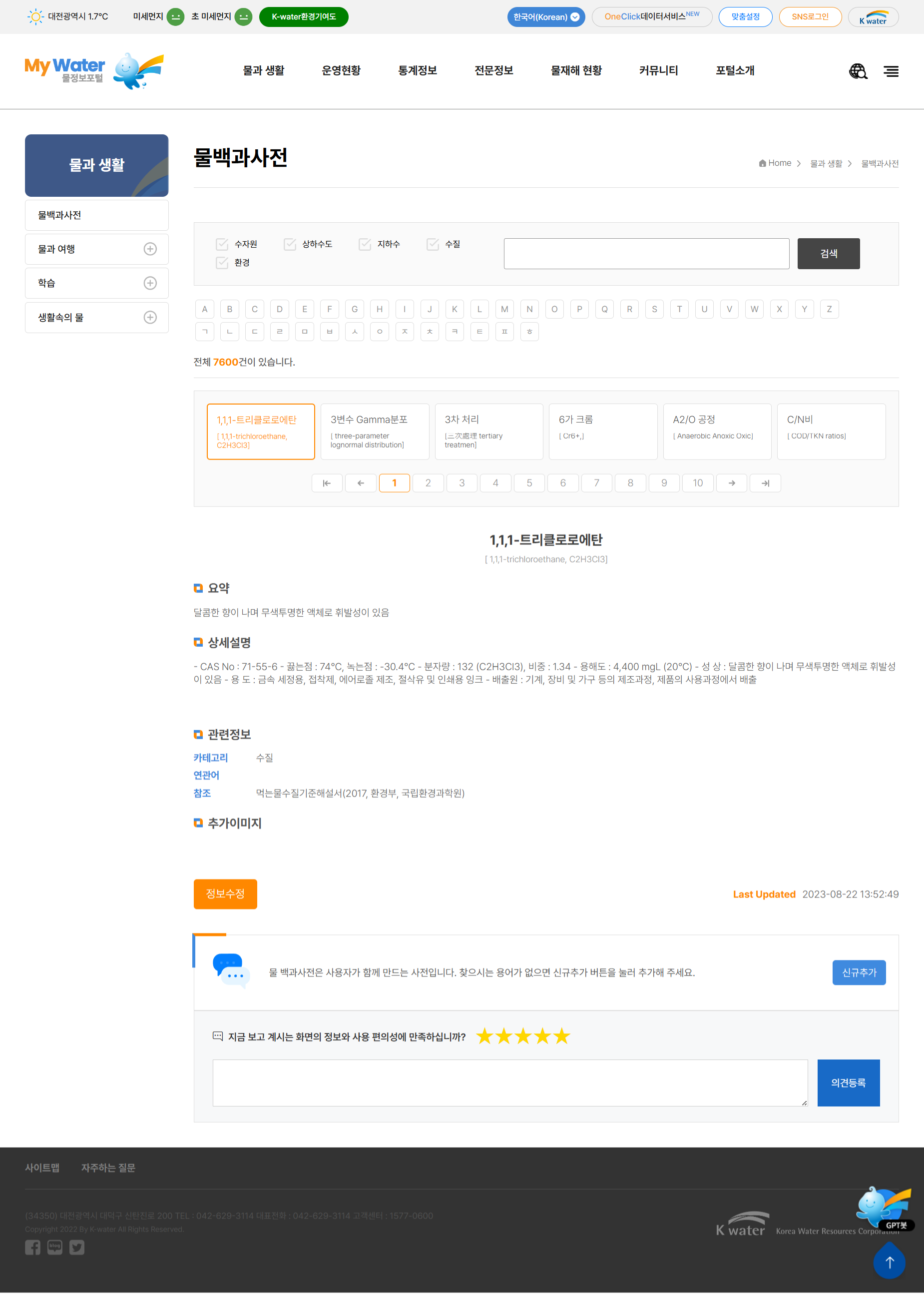The width and height of the screenshot is (924, 1294).
Task: Open the 통계정보 main menu
Action: [417, 70]
